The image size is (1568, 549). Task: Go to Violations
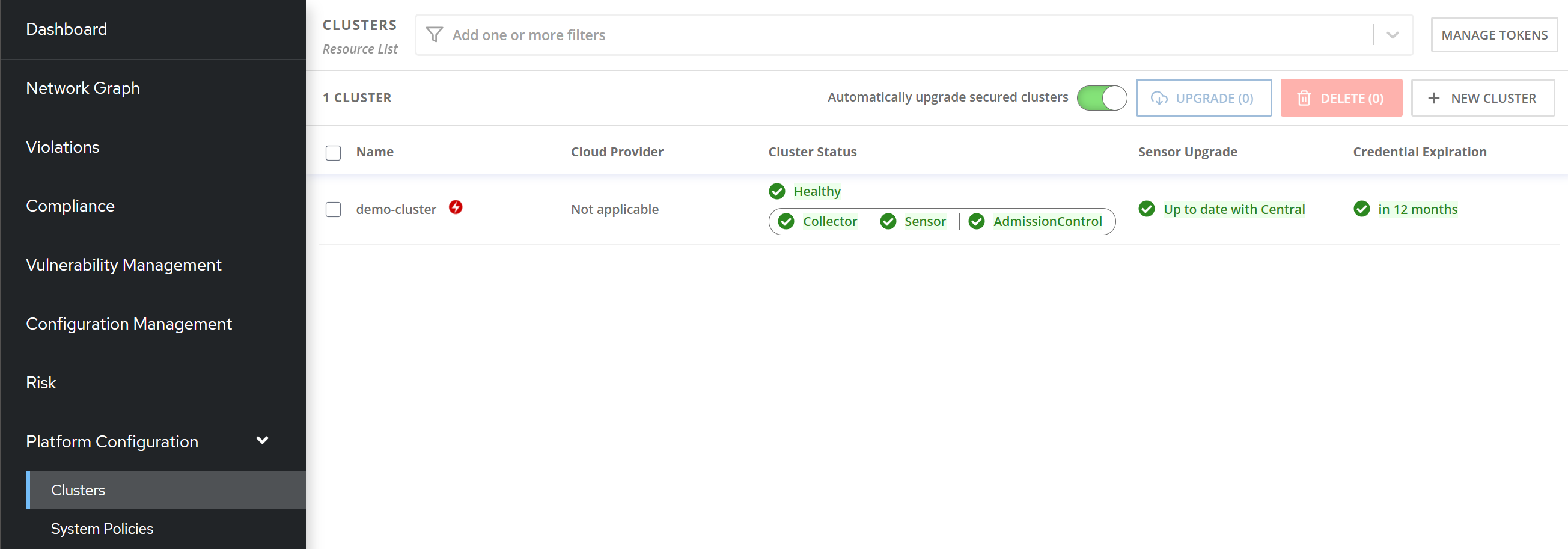[x=153, y=147]
